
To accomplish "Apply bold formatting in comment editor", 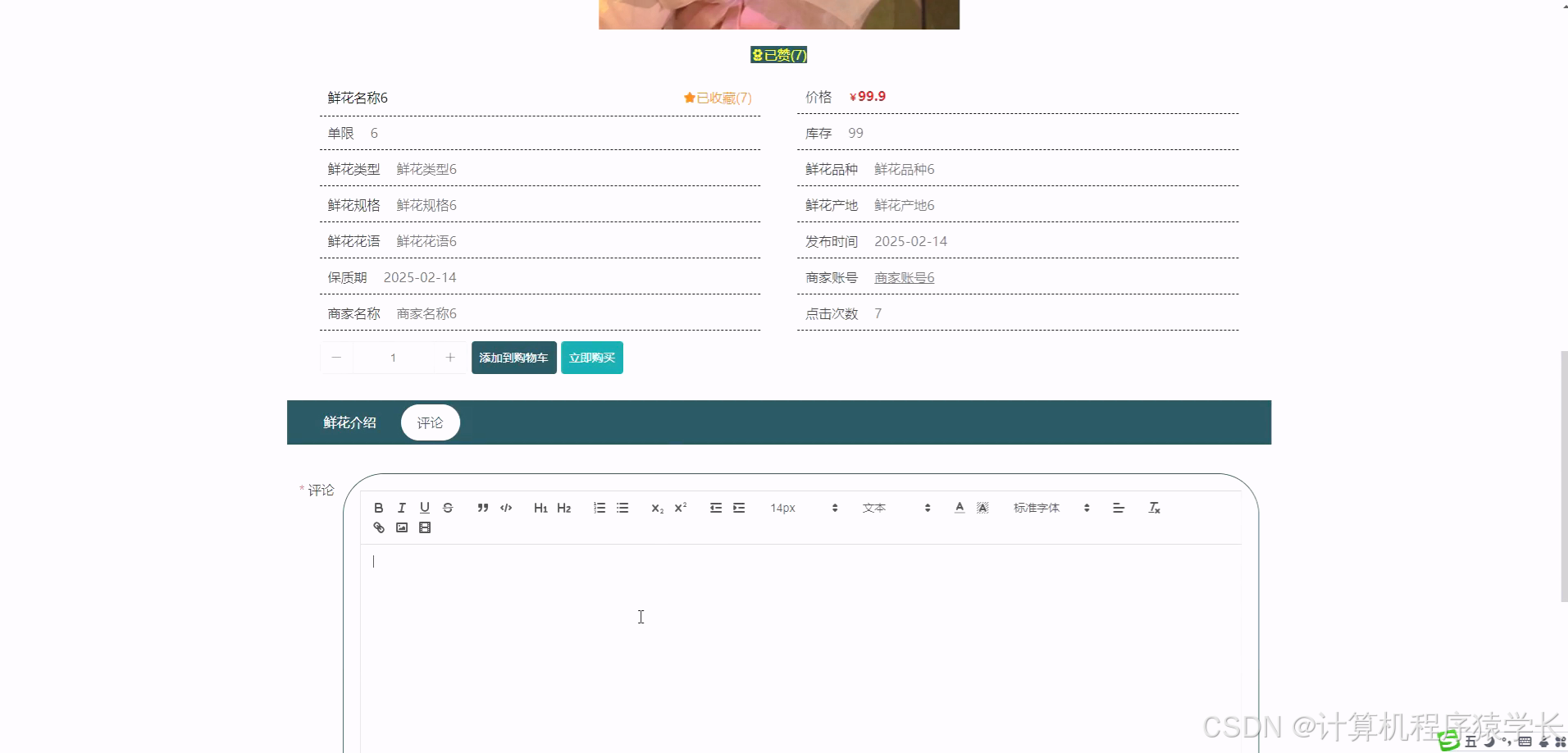I will tap(378, 507).
